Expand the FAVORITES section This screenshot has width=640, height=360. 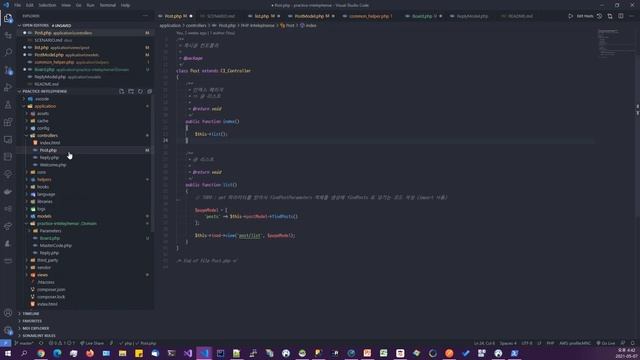[x=32, y=321]
